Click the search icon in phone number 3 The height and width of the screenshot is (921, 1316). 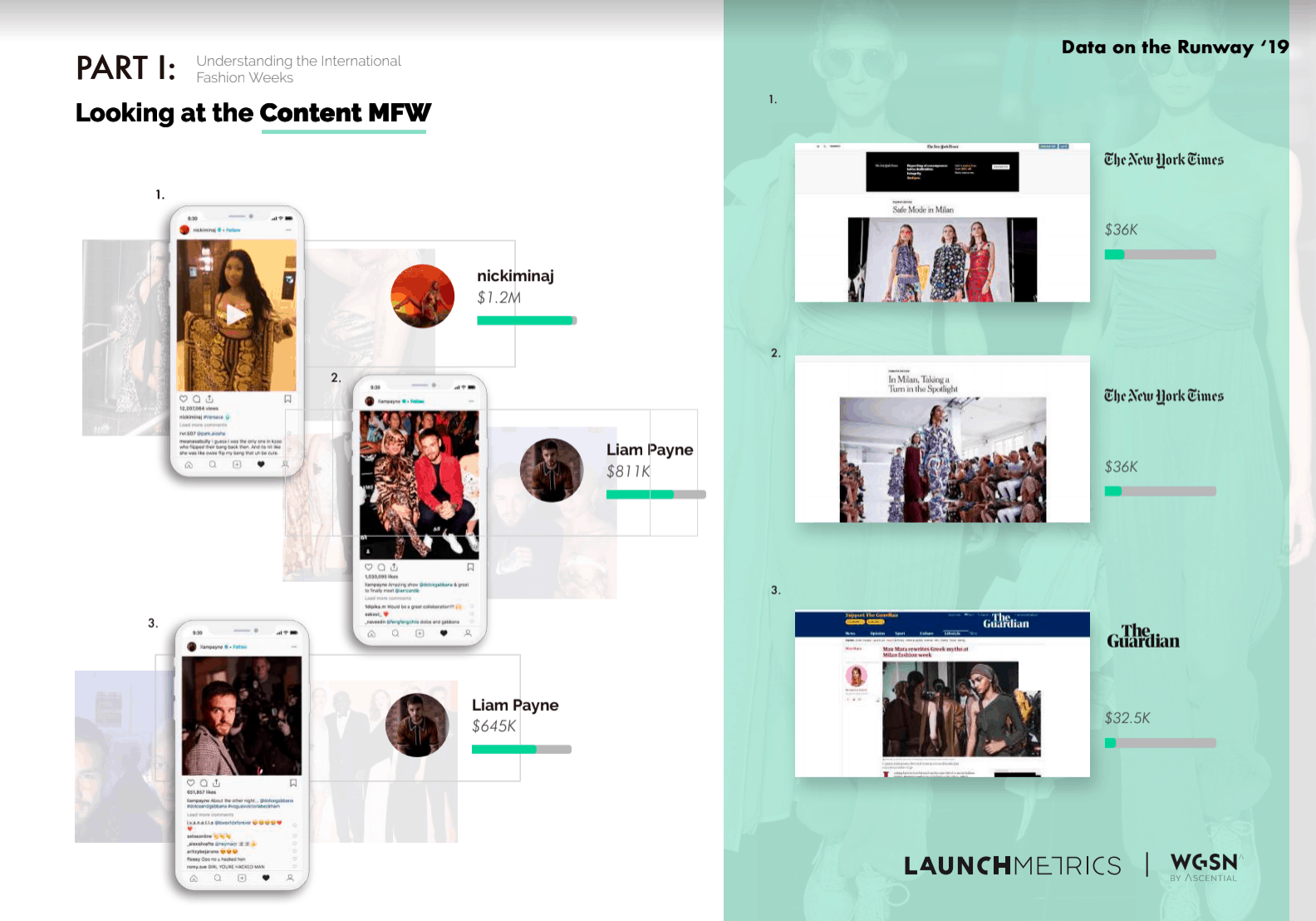pos(218,878)
